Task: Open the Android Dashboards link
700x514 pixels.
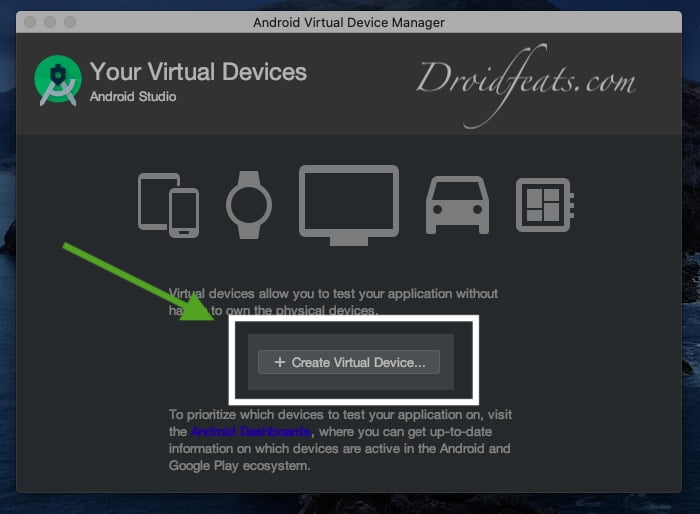Action: point(251,432)
